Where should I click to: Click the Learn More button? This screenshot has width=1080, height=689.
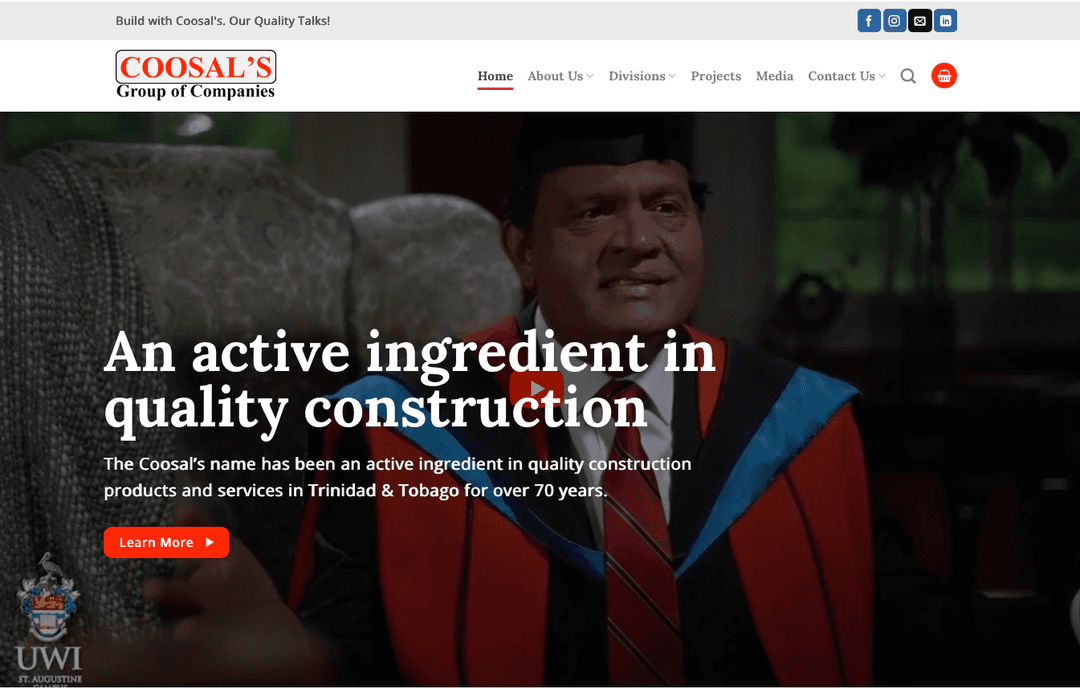pyautogui.click(x=166, y=542)
